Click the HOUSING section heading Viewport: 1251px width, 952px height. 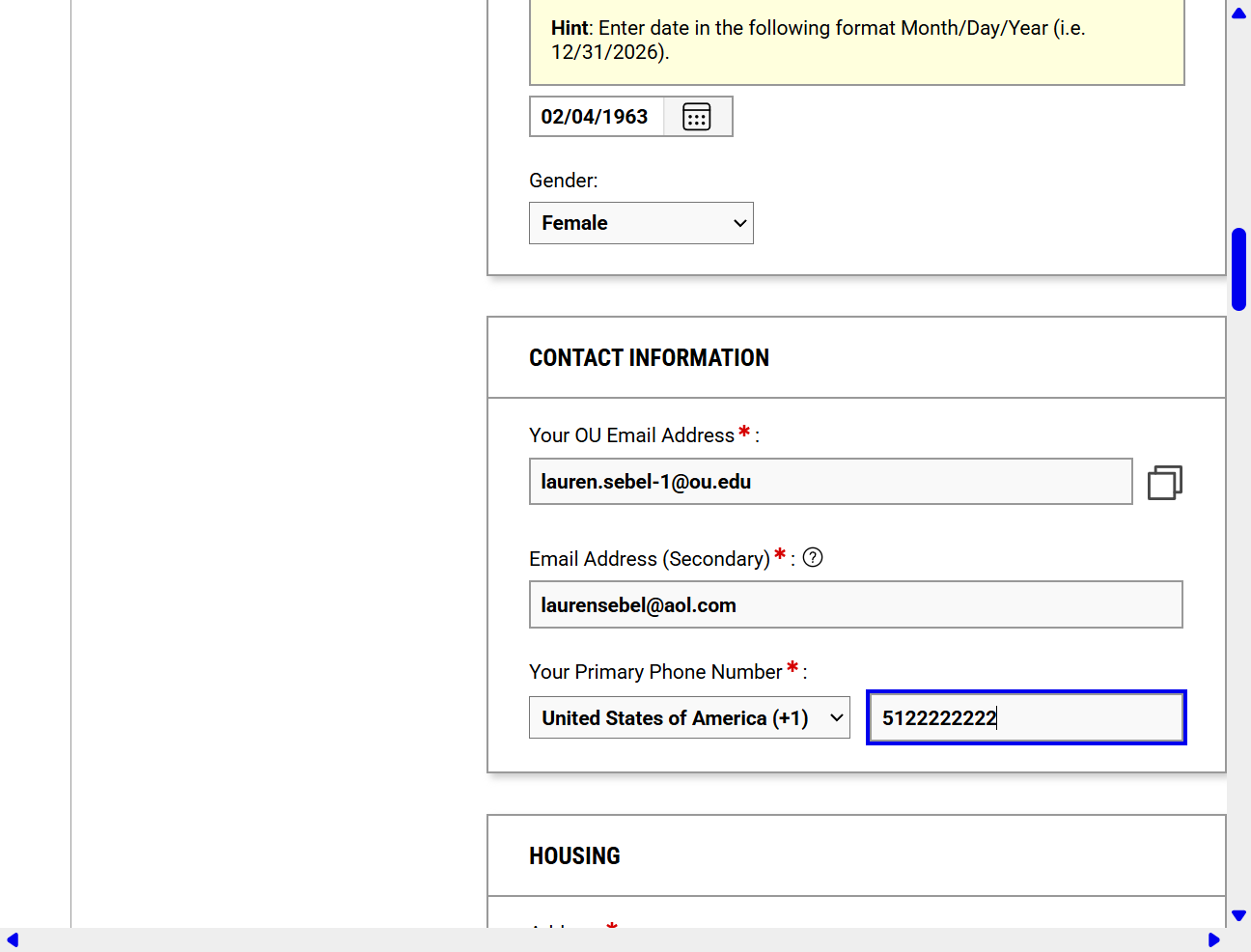click(x=574, y=856)
